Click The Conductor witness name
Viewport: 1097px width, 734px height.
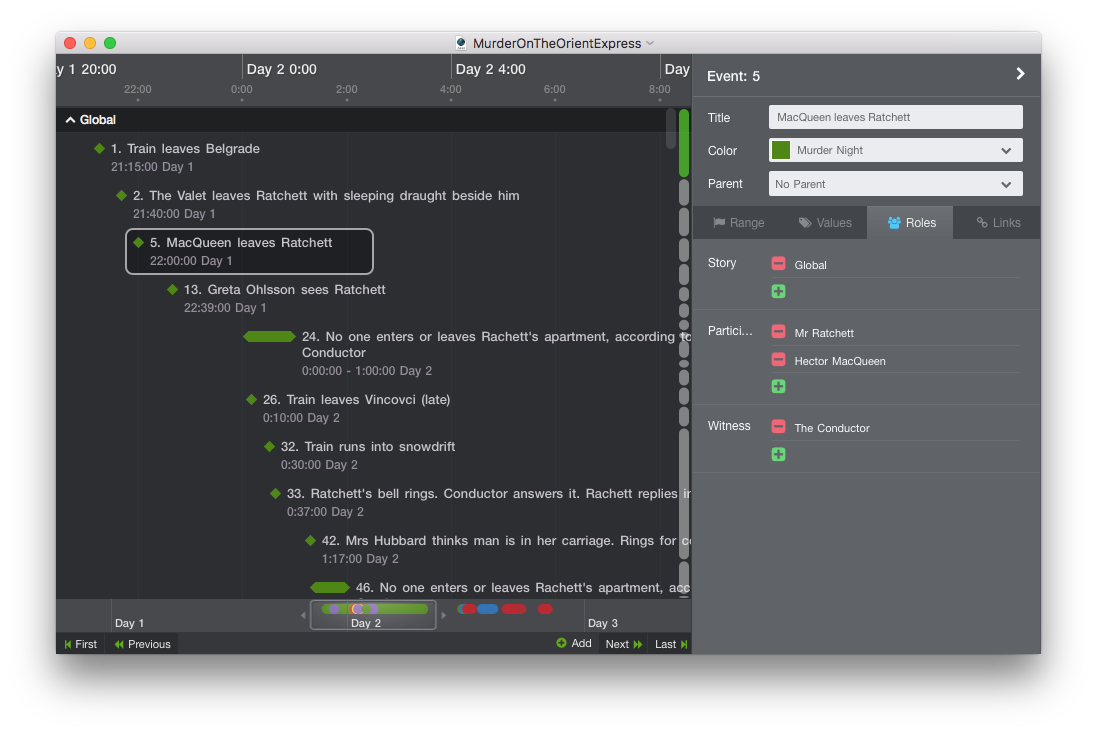[832, 428]
